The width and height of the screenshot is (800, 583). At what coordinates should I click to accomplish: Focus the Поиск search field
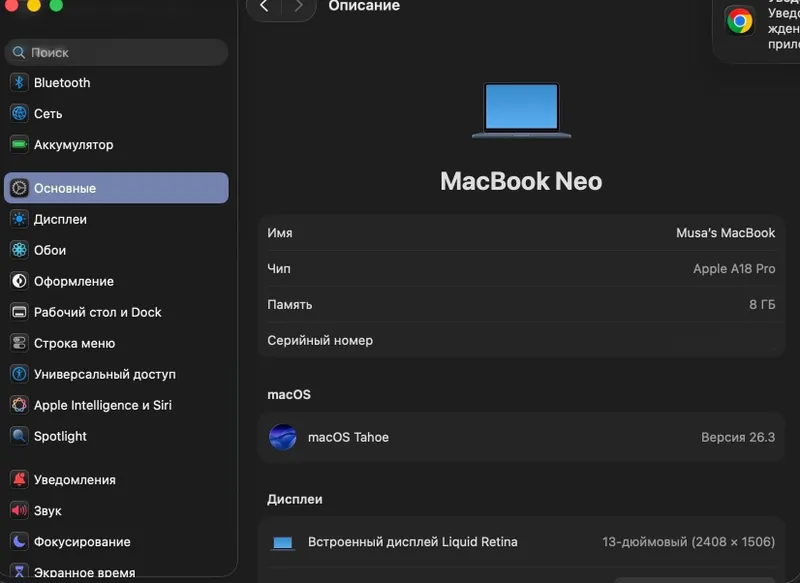116,52
